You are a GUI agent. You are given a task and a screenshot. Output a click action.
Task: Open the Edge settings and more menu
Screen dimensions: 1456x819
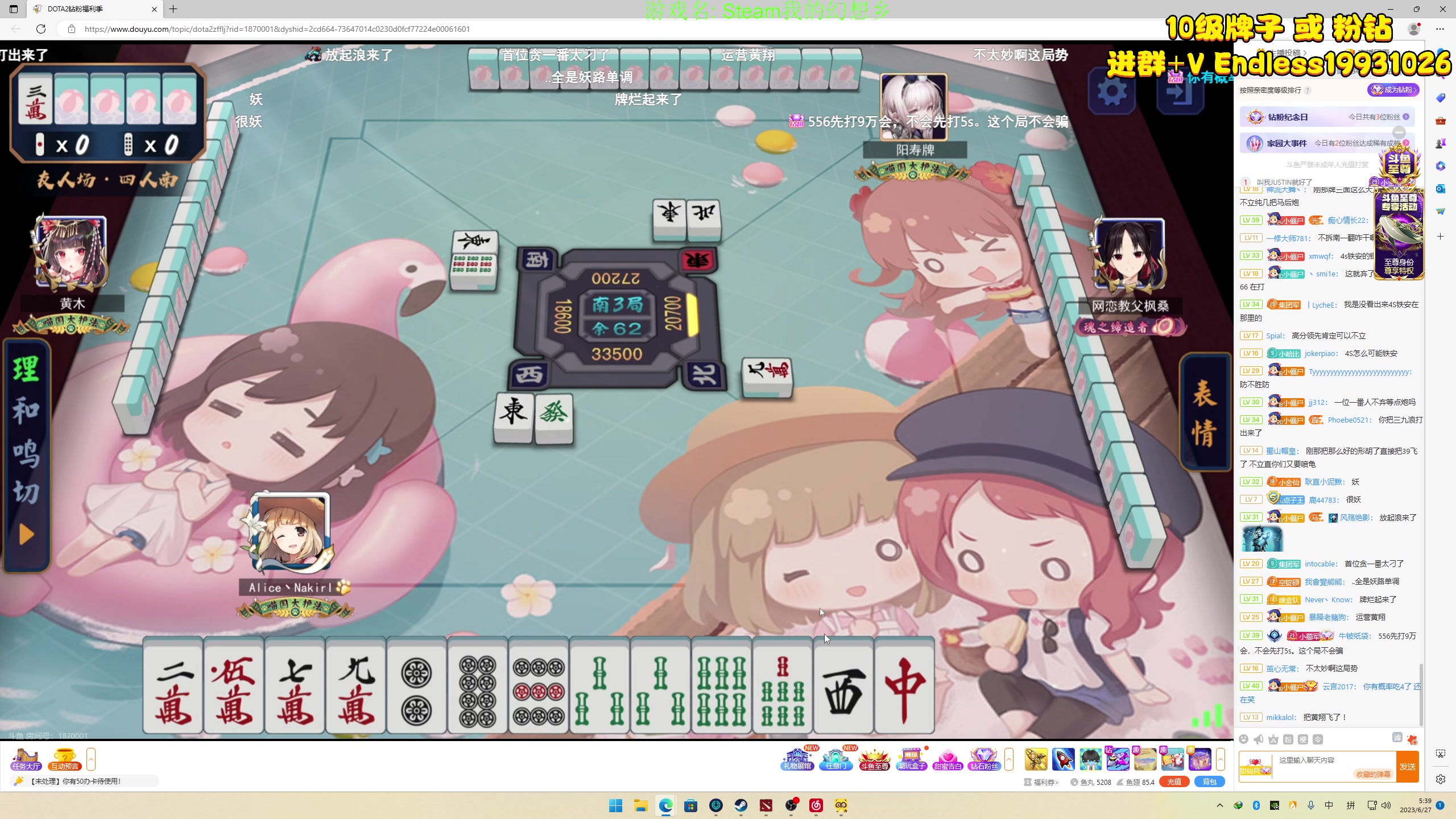tap(1440, 28)
